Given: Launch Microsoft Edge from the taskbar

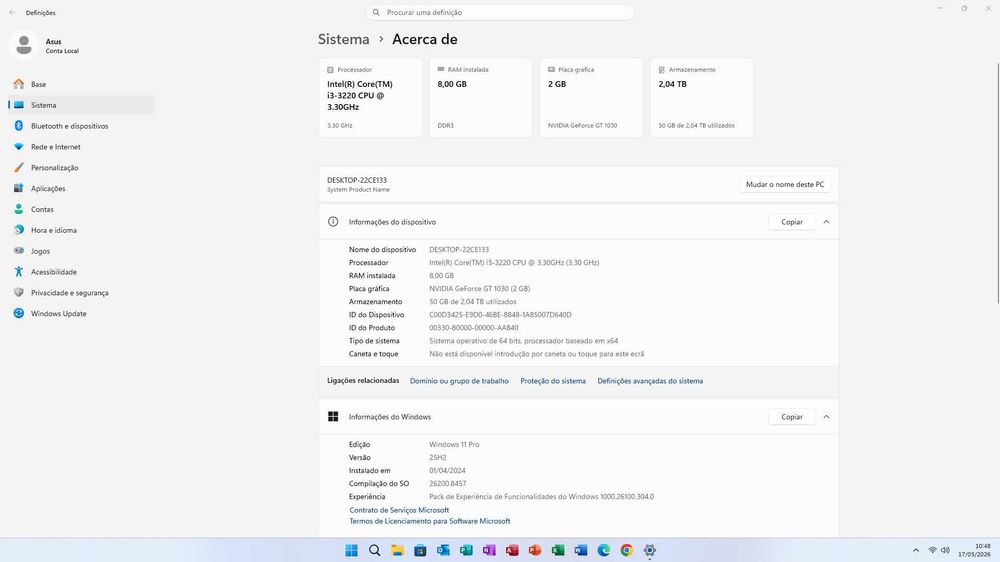Looking at the screenshot, I should point(604,550).
